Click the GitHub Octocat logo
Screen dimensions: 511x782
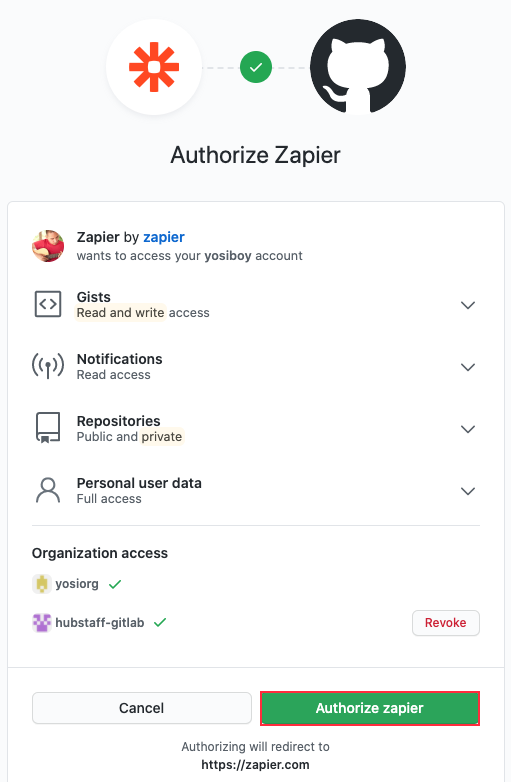[358, 67]
